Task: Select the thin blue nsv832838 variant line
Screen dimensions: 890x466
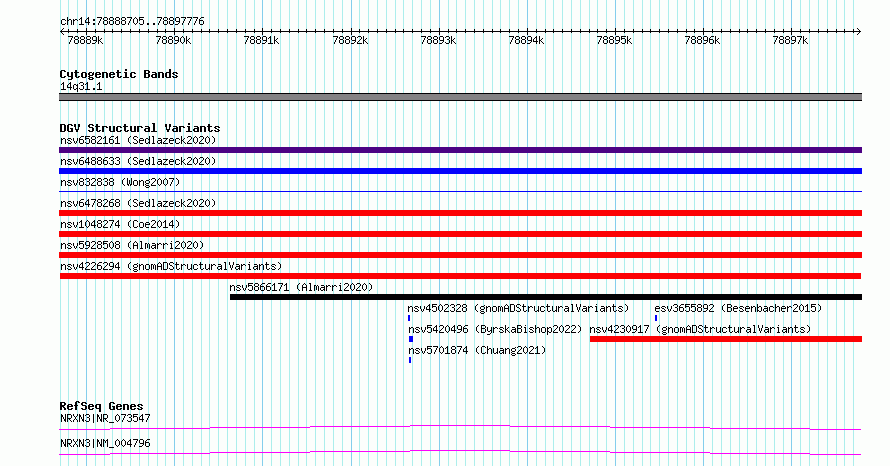Action: tap(460, 192)
